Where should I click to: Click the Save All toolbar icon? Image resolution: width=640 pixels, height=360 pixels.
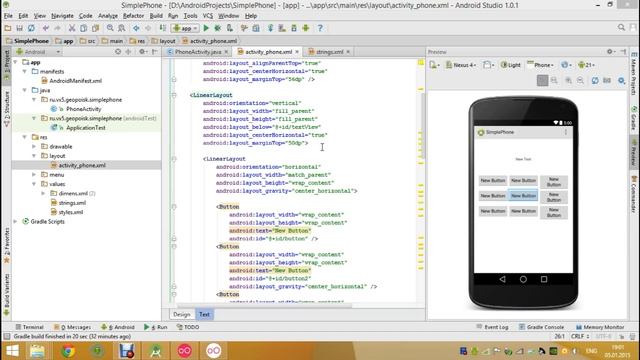(20, 28)
